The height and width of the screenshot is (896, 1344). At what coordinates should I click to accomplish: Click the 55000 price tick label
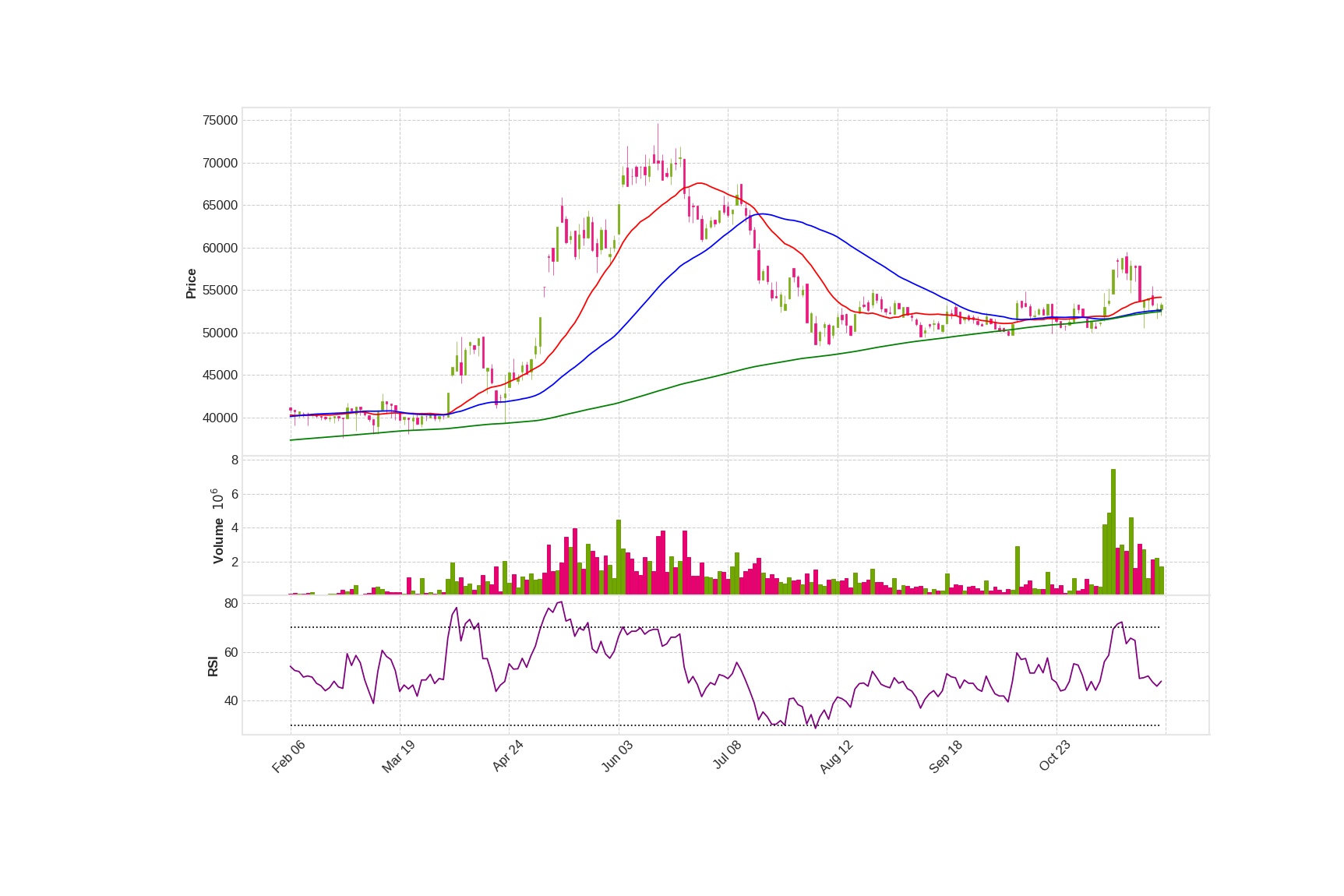(220, 291)
